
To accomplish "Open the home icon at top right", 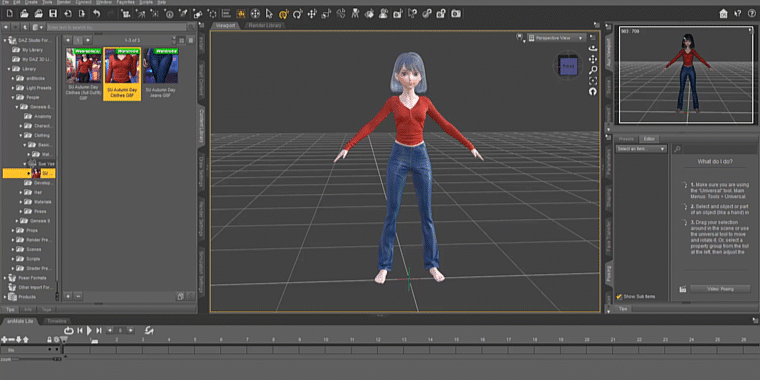I will 723,14.
